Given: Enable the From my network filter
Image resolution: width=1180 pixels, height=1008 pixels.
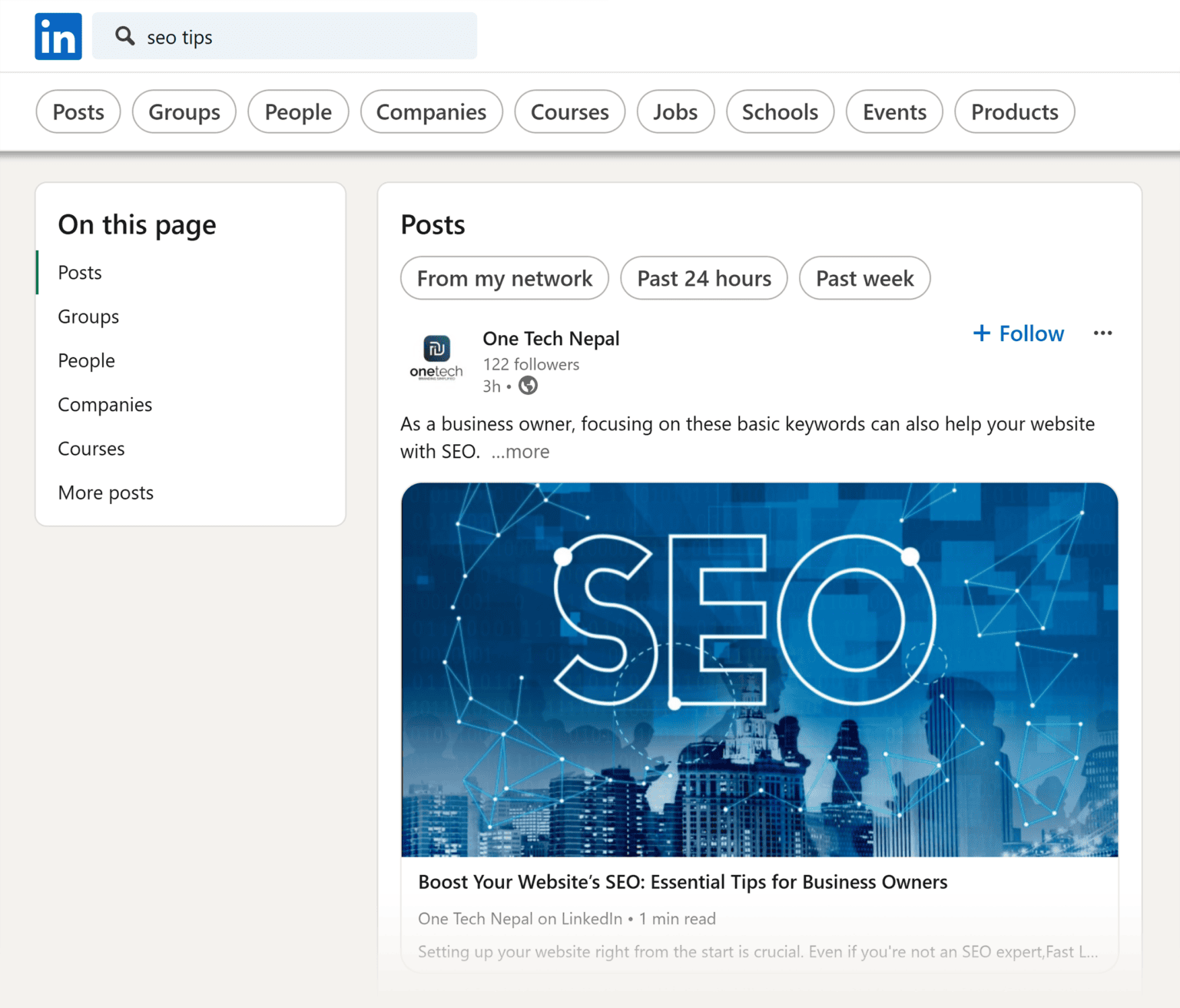Looking at the screenshot, I should click(504, 278).
